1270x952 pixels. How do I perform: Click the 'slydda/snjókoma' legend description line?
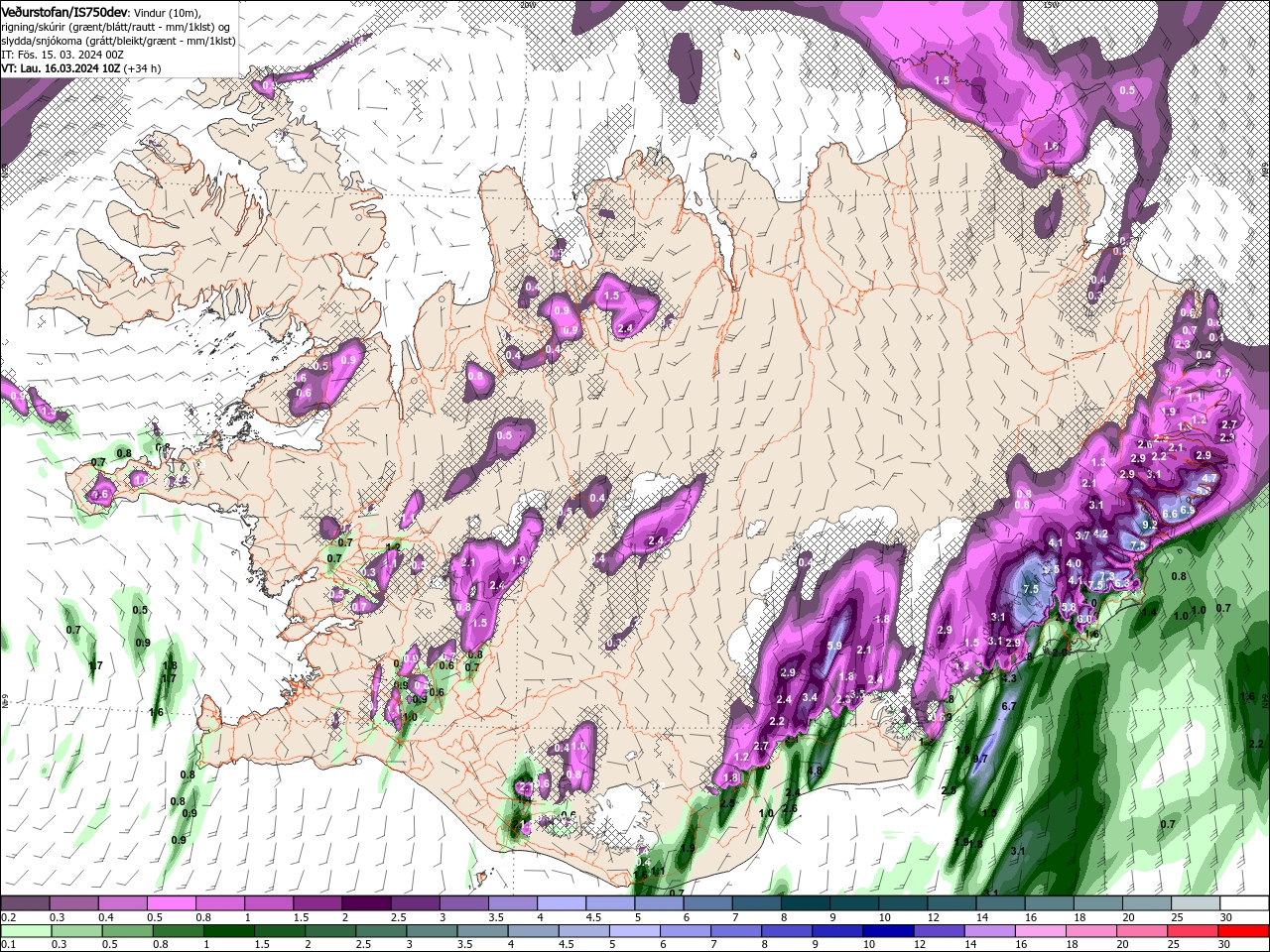118,41
